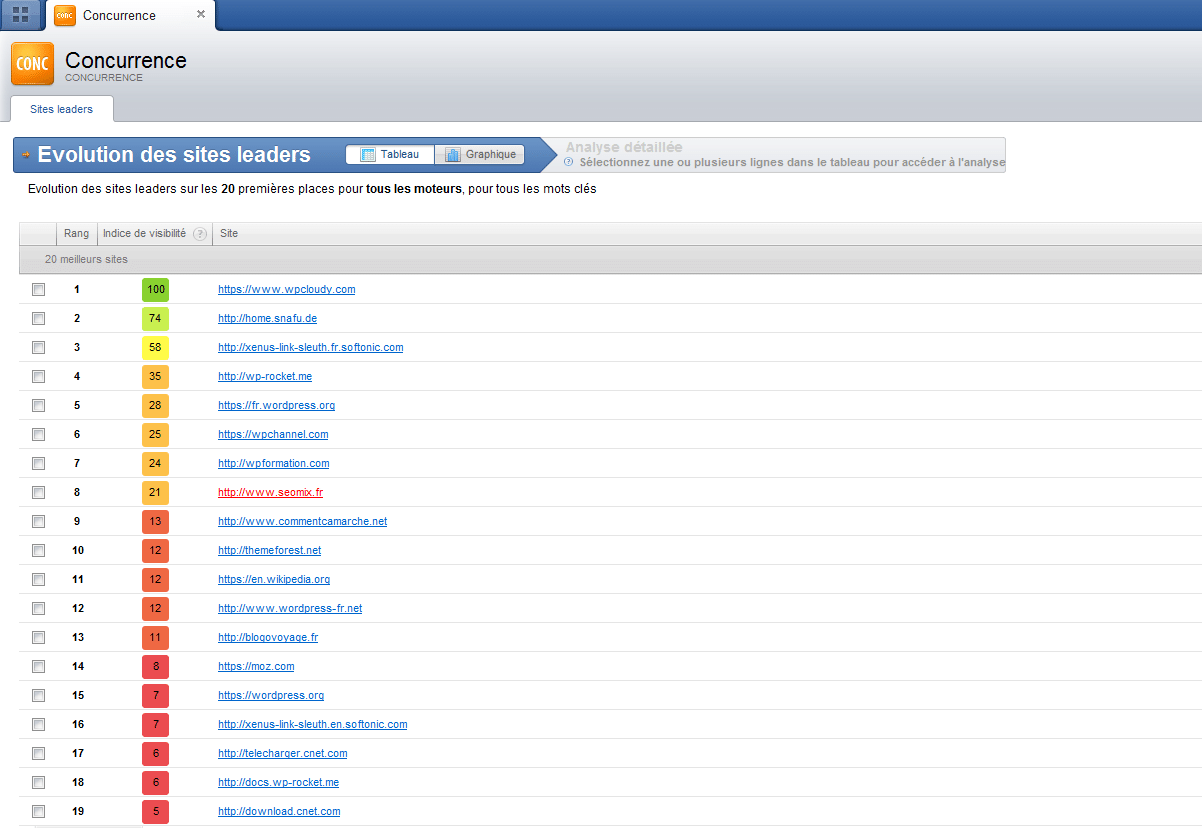
Task: Click rank number 17
Action: (x=78, y=754)
